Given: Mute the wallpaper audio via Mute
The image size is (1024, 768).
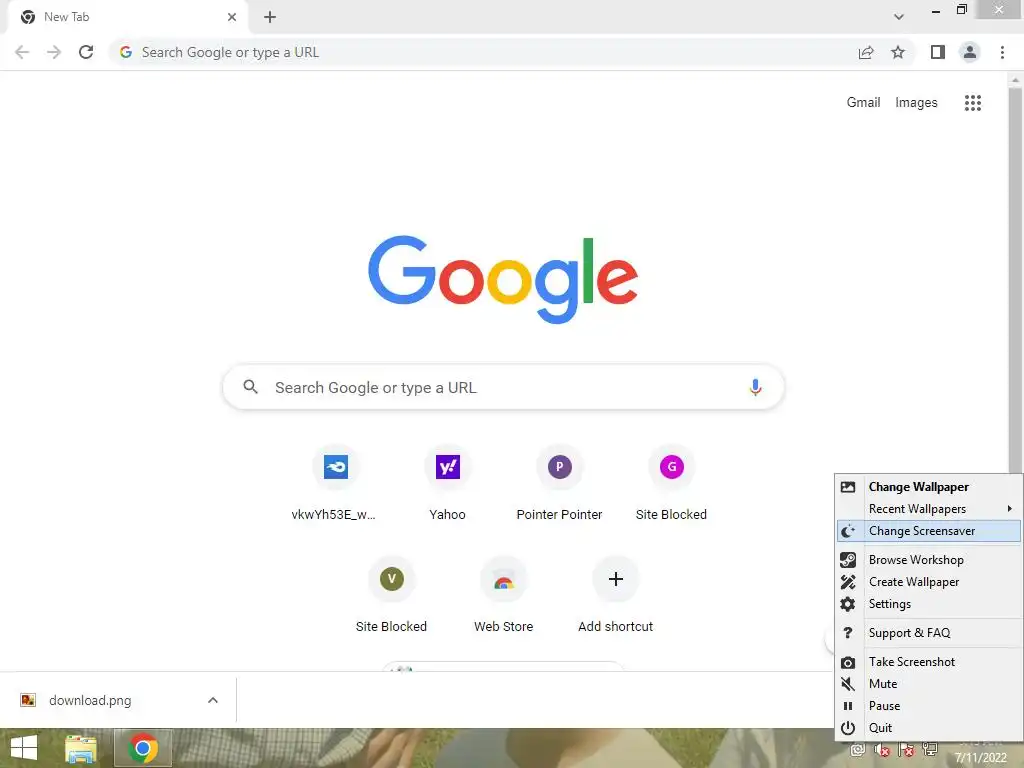Looking at the screenshot, I should 929,684.
